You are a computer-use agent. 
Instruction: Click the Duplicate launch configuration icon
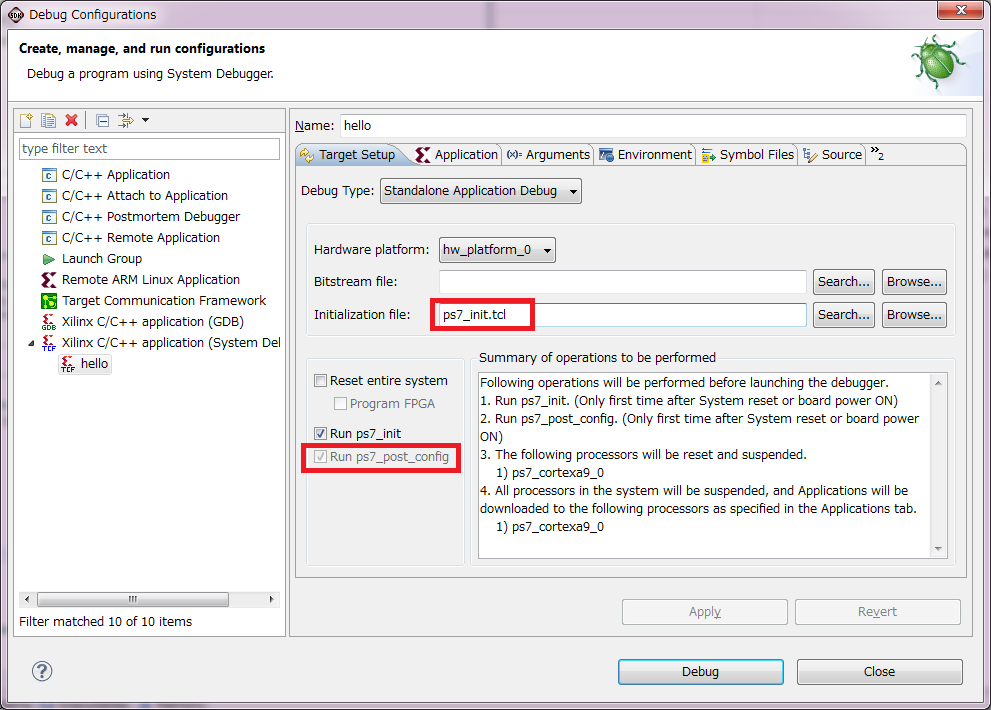[x=49, y=120]
